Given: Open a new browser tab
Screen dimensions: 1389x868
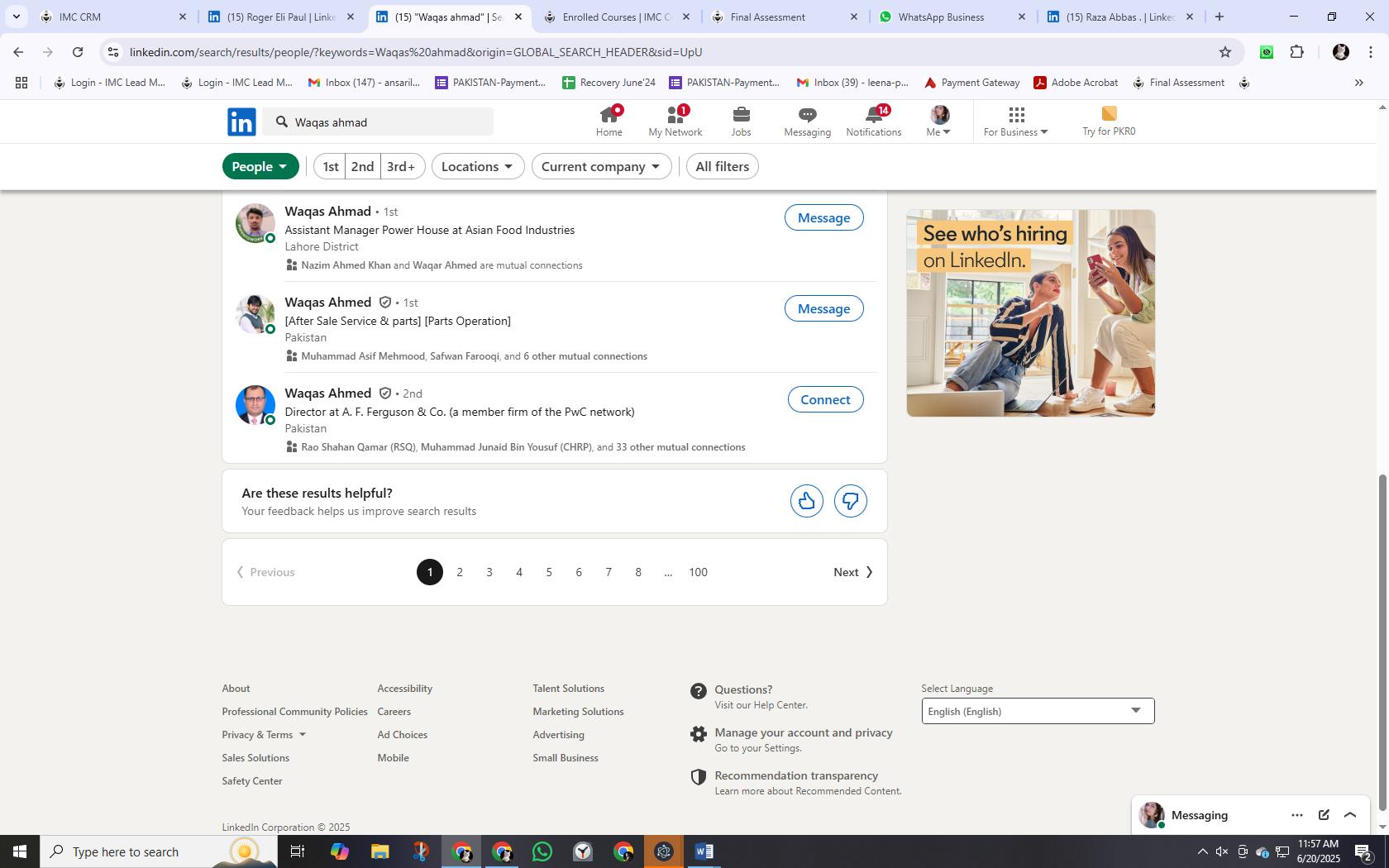Looking at the screenshot, I should (1219, 17).
